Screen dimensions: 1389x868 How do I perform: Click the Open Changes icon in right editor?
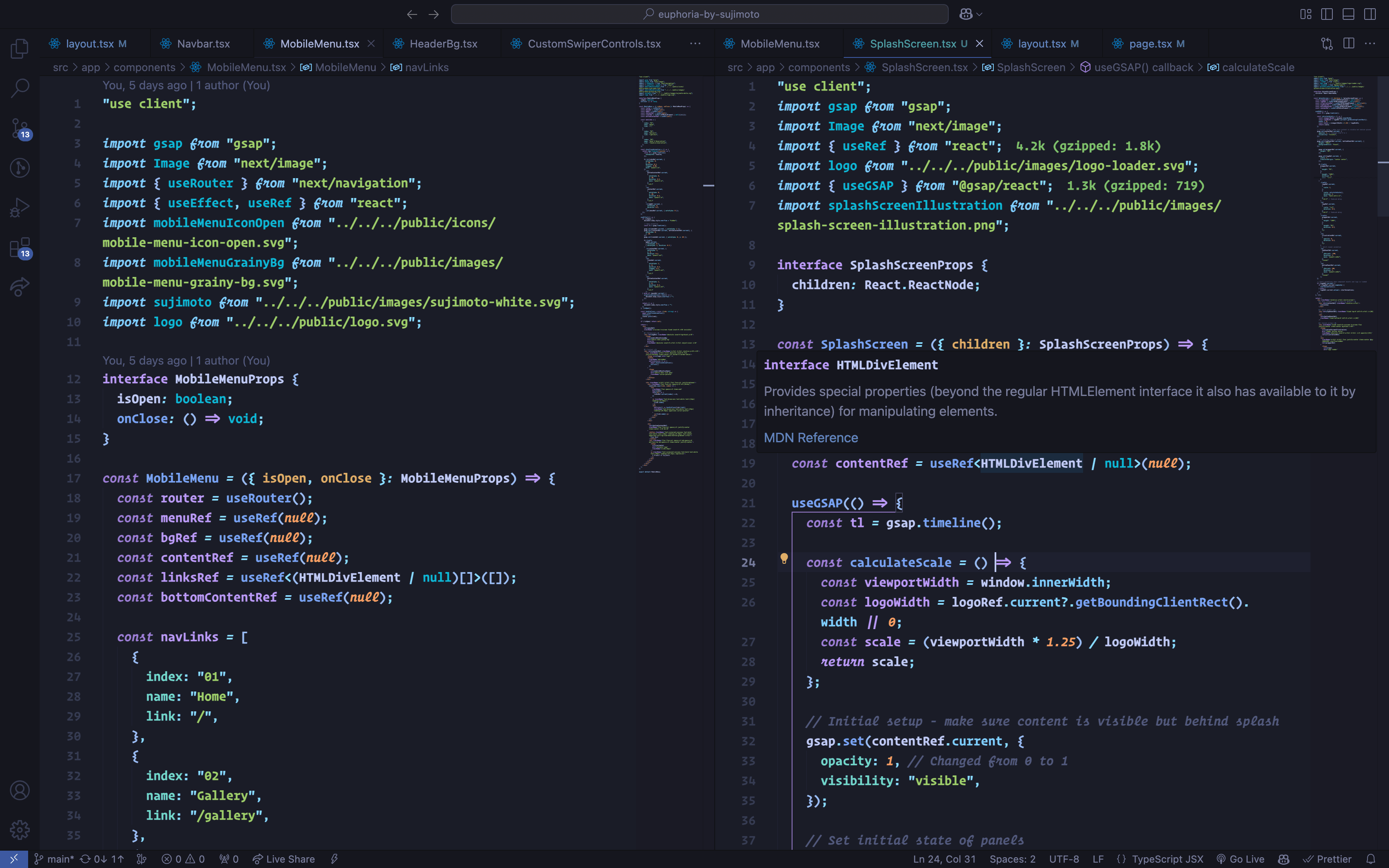point(1327,44)
